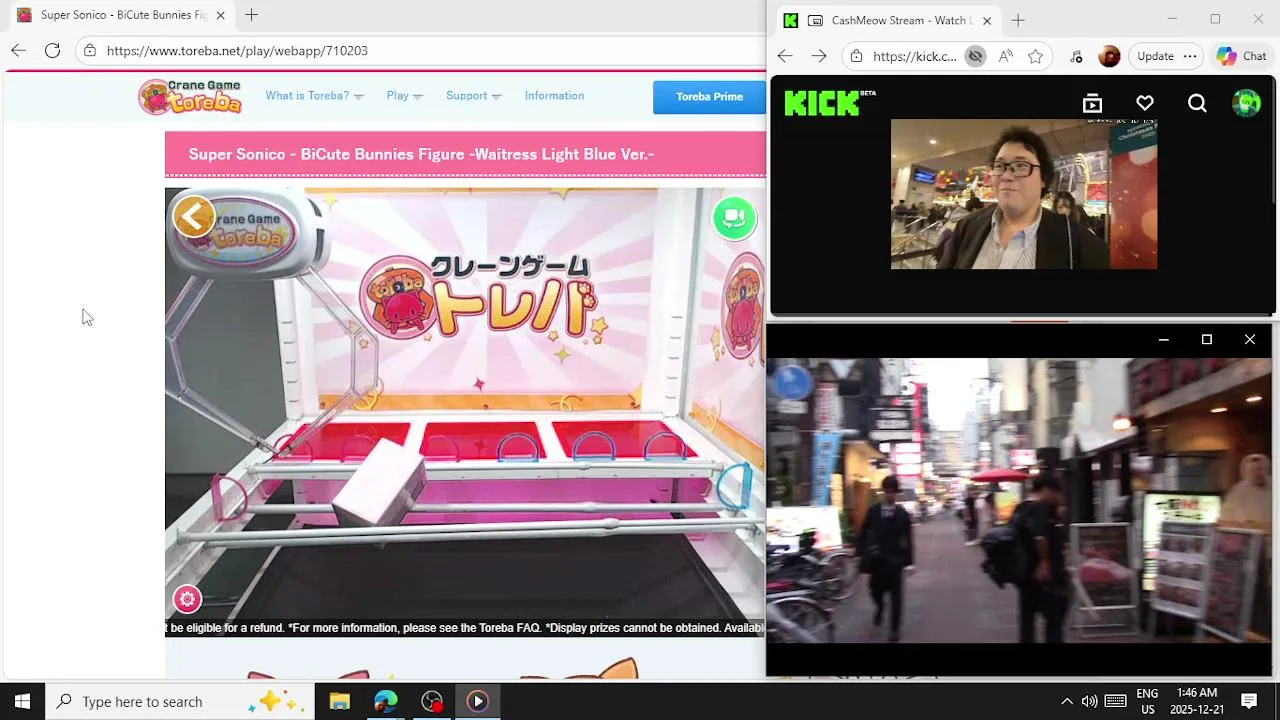Image resolution: width=1280 pixels, height=720 pixels.
Task: Open Kick browse streams icon
Action: (1092, 103)
